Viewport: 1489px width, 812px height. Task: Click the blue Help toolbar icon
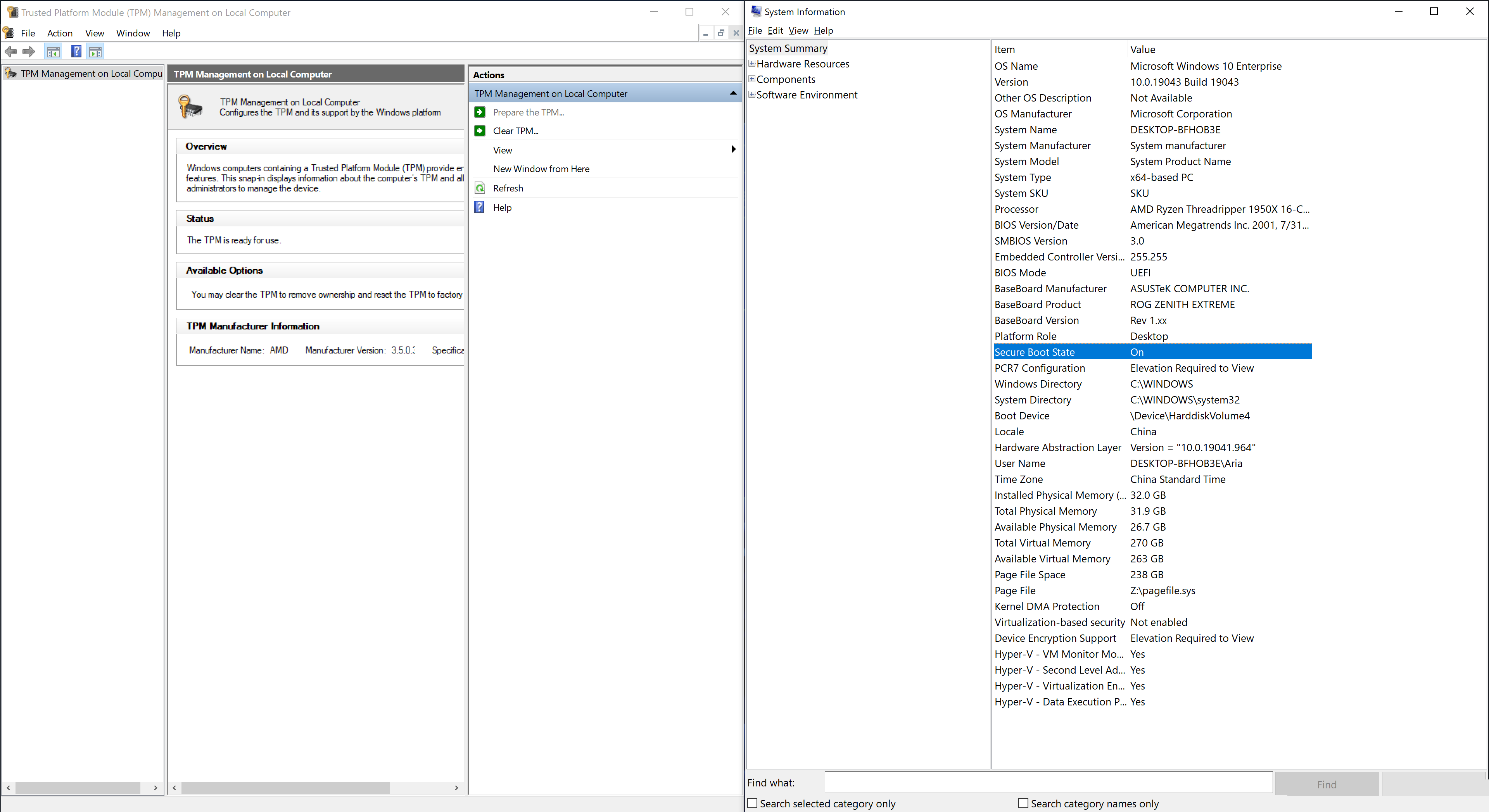click(x=76, y=52)
